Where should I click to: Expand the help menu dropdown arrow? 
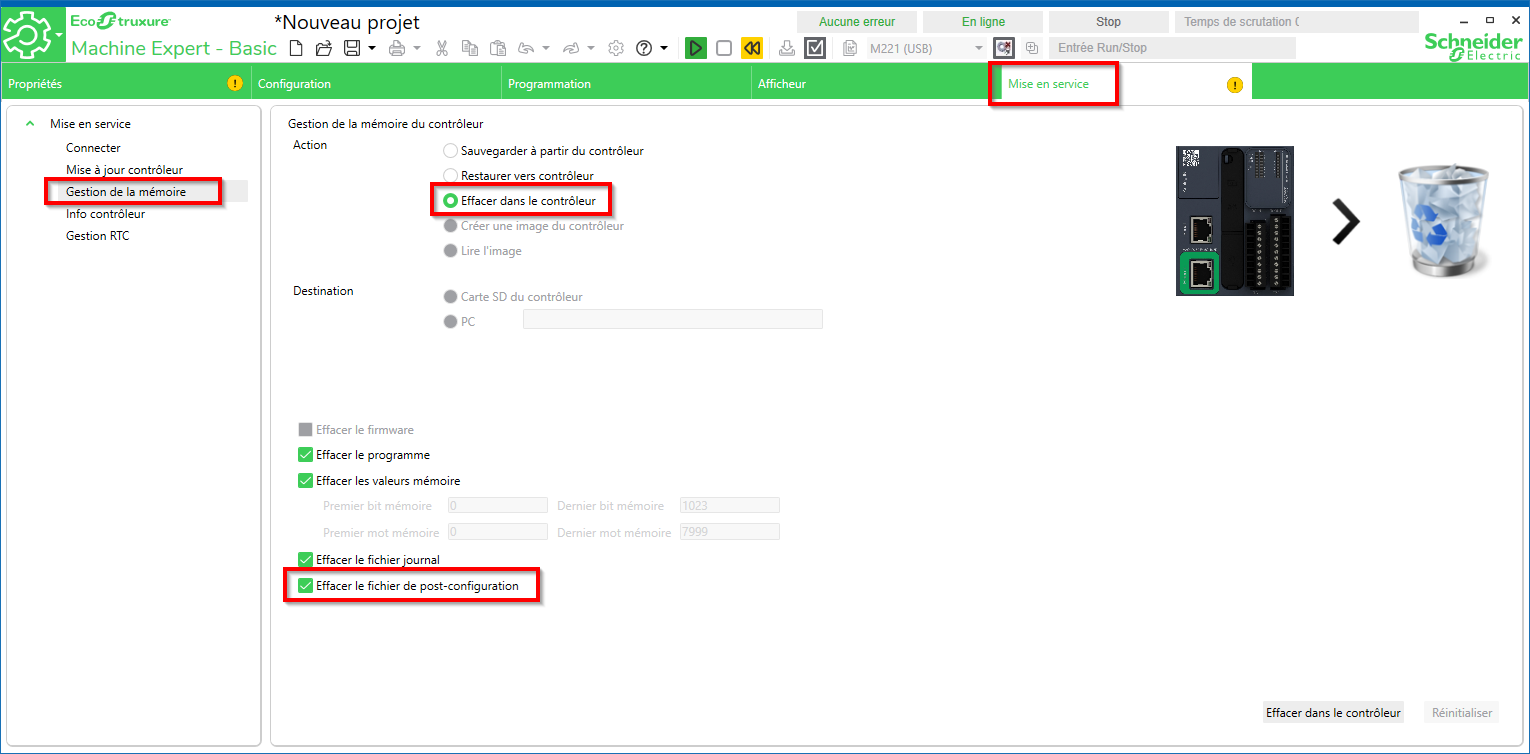664,48
